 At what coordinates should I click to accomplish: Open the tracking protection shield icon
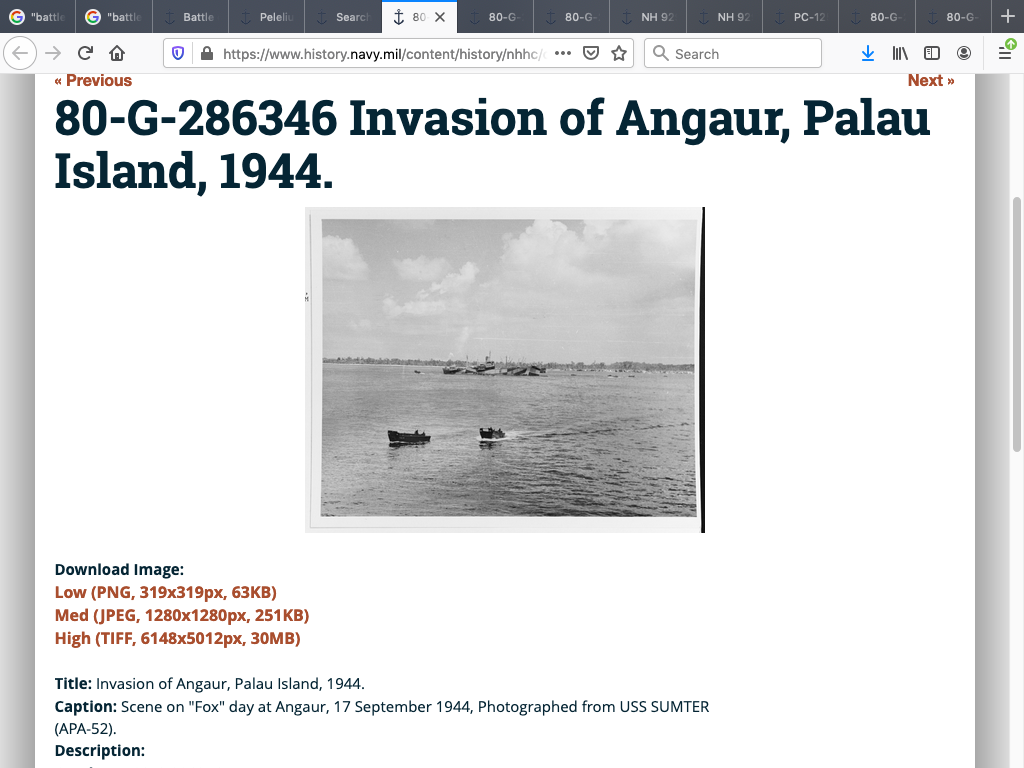(x=179, y=53)
